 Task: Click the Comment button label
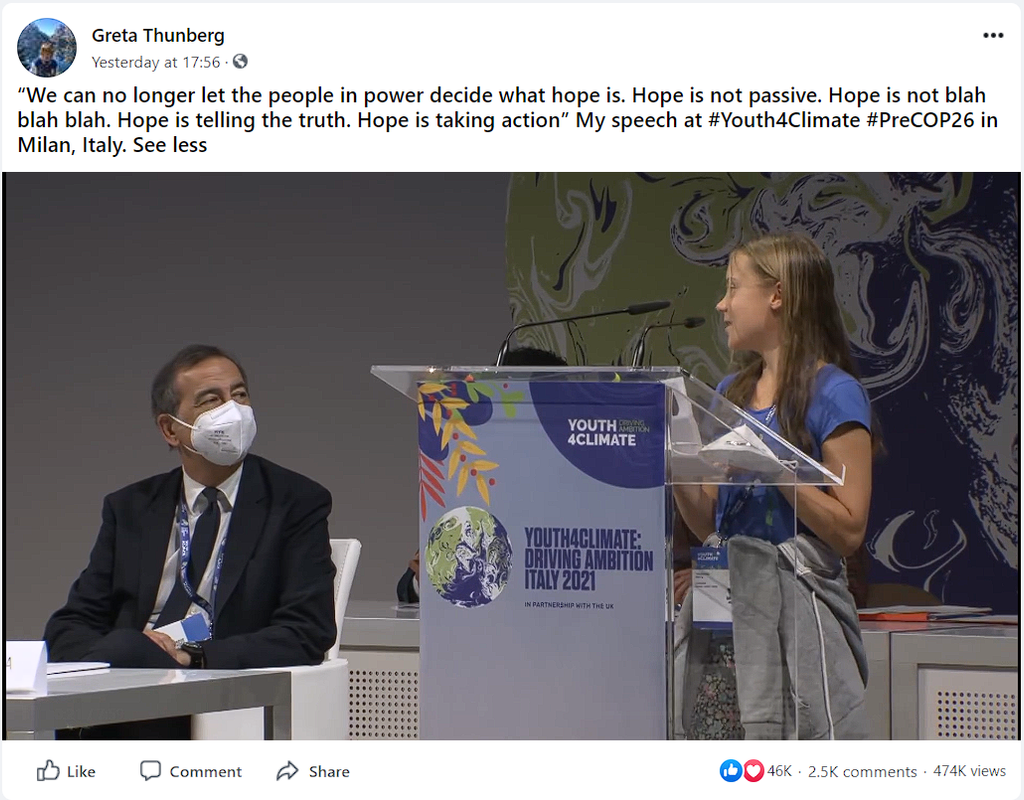[x=206, y=772]
